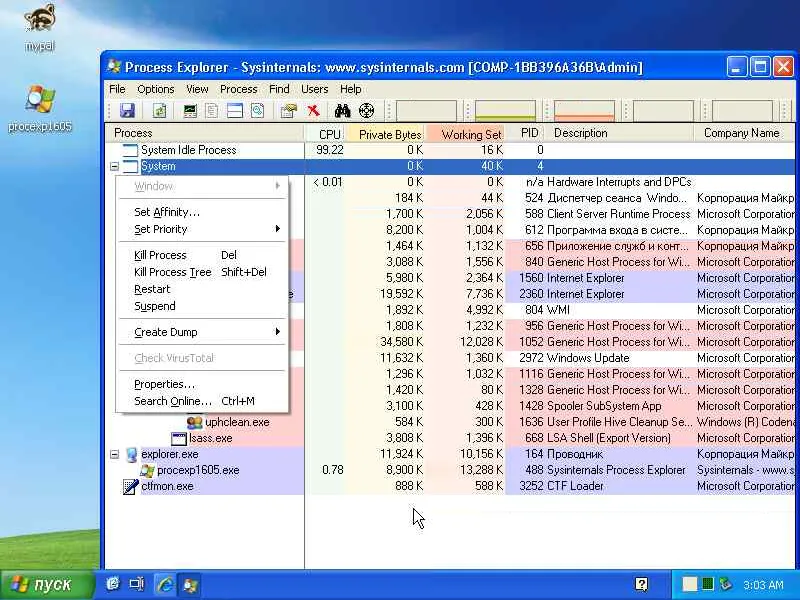800x600 pixels.
Task: Click the procexp1605 desktop icon
Action: point(40,109)
